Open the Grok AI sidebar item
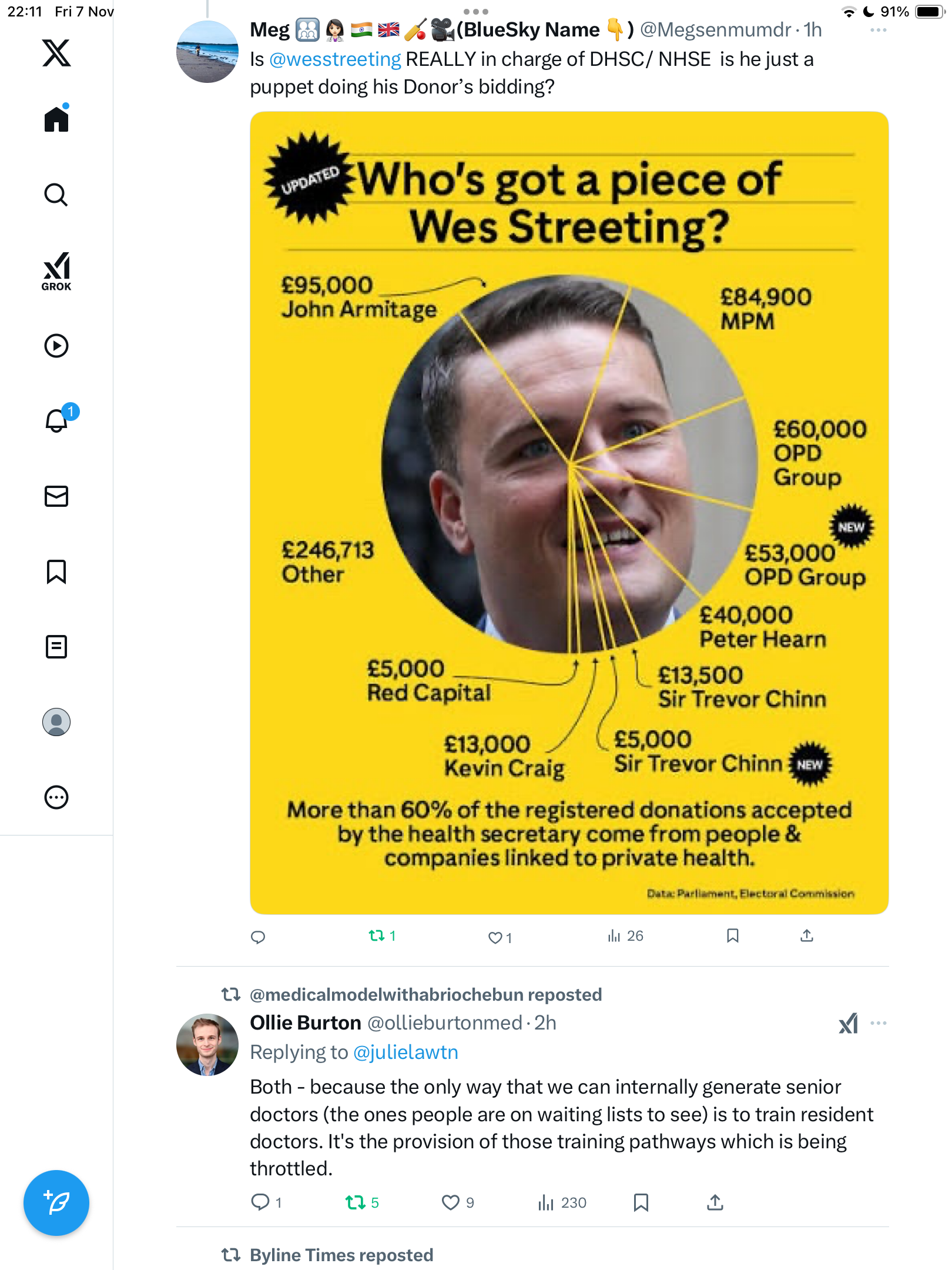The image size is (952, 1270). pyautogui.click(x=56, y=271)
